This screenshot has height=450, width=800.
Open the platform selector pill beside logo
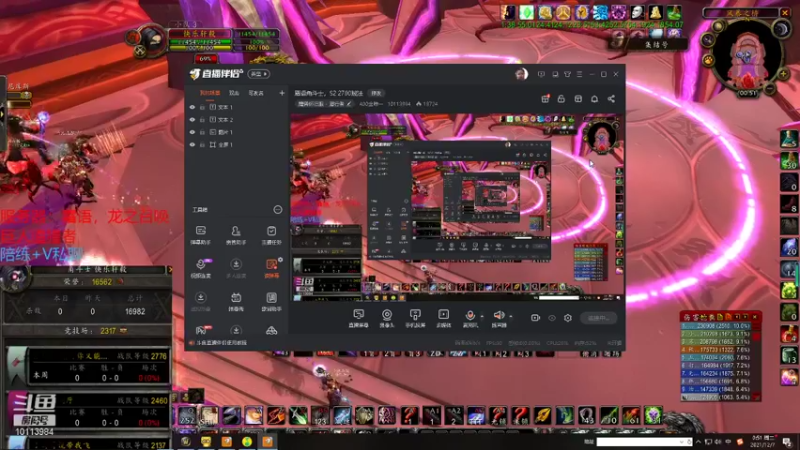(259, 74)
